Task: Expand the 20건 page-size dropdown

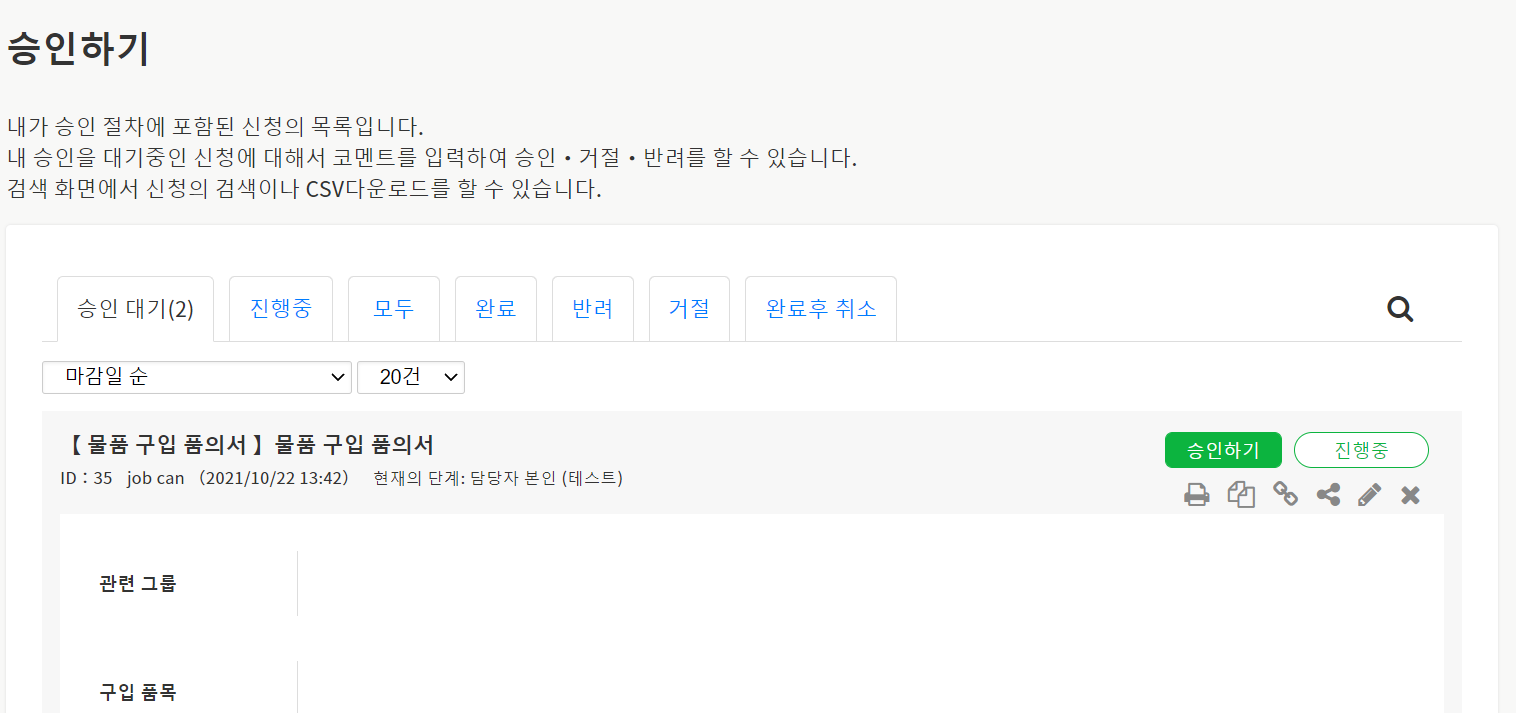Action: click(x=411, y=377)
